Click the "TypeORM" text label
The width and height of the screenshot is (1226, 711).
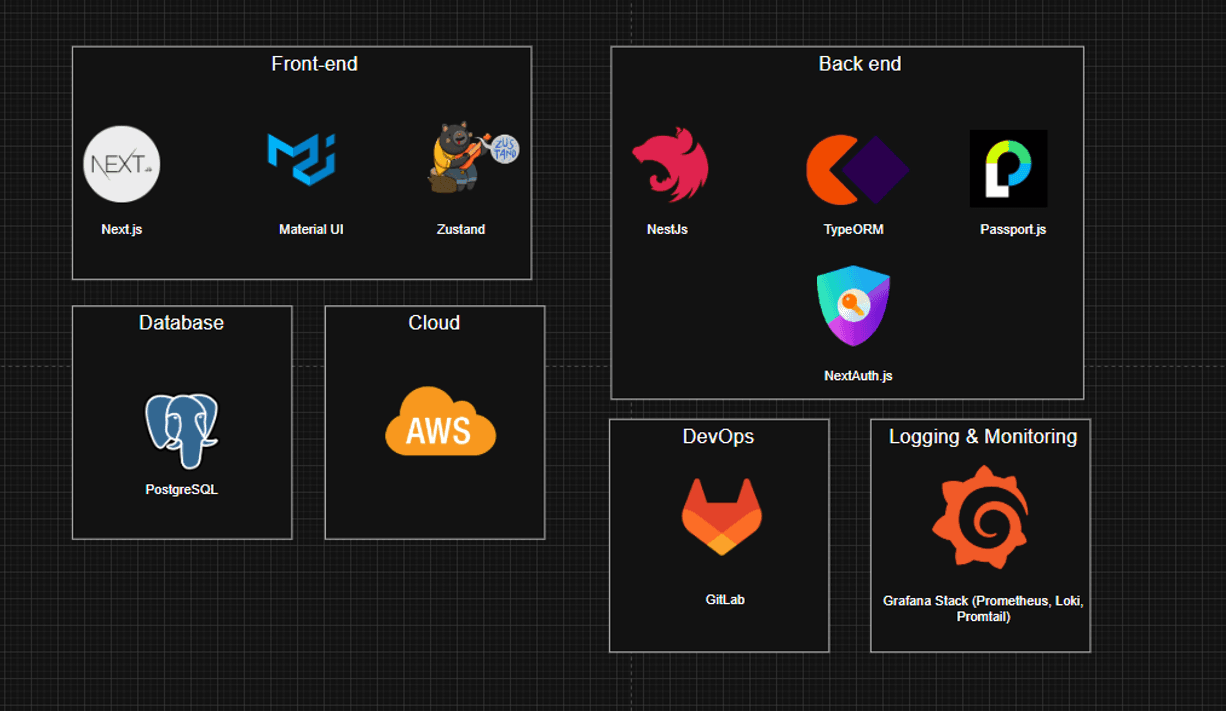(853, 230)
